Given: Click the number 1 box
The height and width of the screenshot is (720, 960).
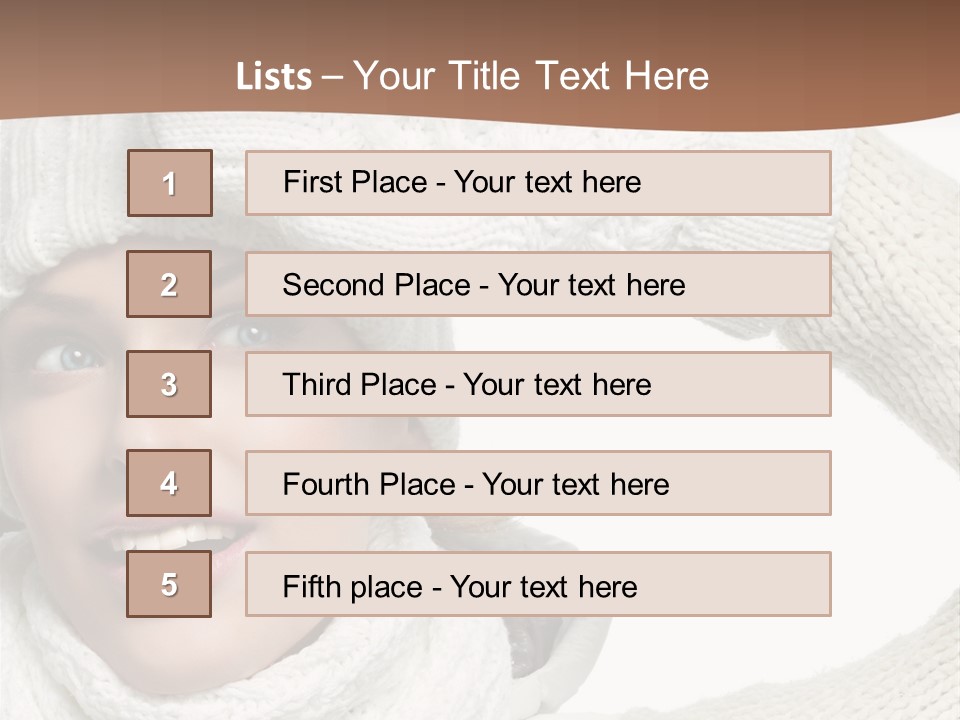Looking at the screenshot, I should 170,183.
